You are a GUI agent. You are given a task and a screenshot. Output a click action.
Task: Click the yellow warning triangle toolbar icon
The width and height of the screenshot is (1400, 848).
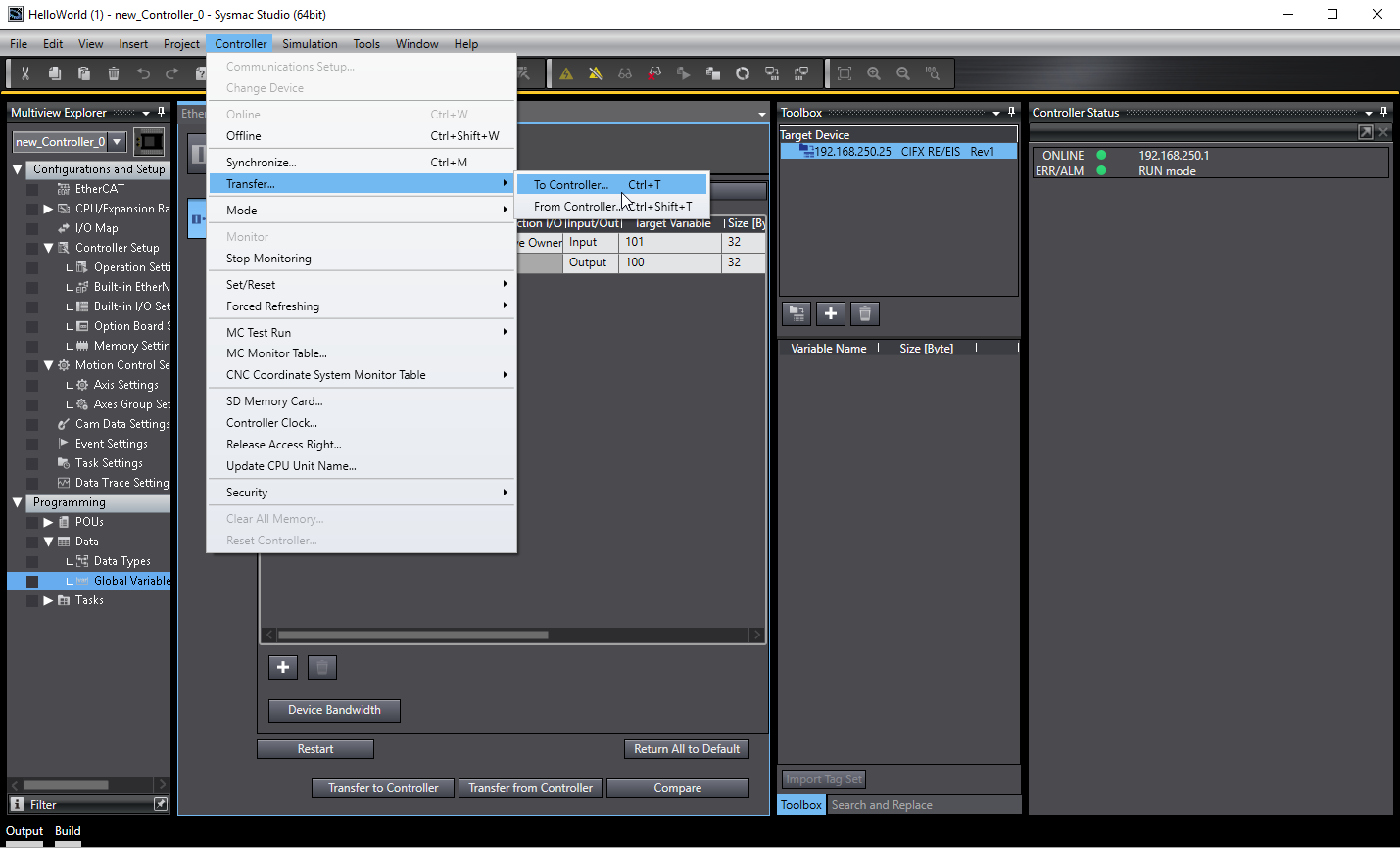click(566, 73)
